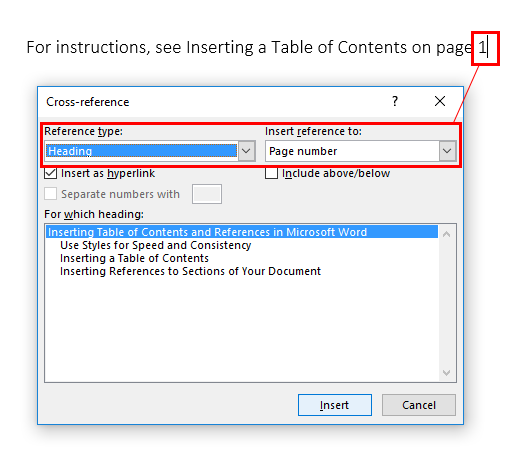Select Use Styles for Speed and Consistency
The image size is (524, 452).
click(x=155, y=245)
